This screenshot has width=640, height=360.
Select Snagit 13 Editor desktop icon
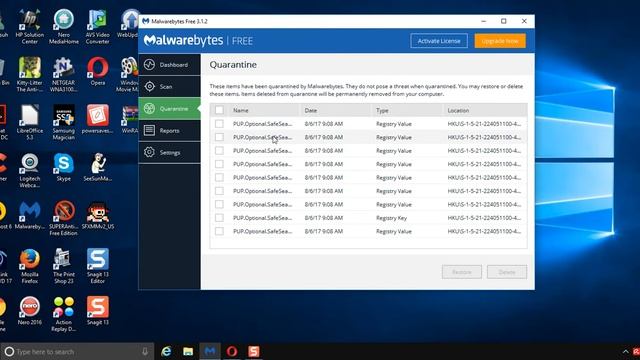[x=98, y=266]
